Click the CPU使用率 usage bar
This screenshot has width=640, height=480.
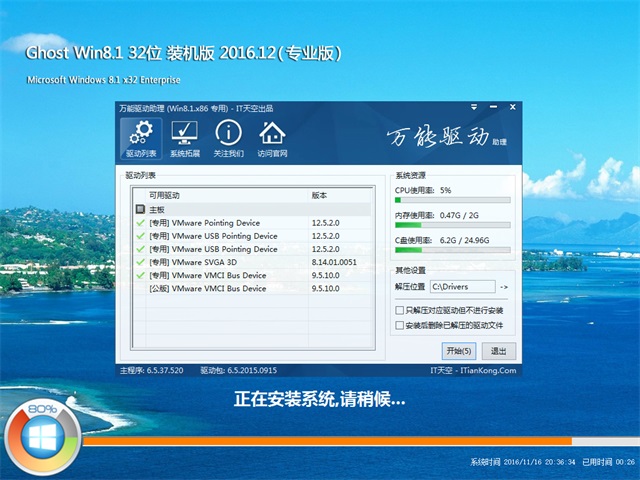tap(452, 201)
